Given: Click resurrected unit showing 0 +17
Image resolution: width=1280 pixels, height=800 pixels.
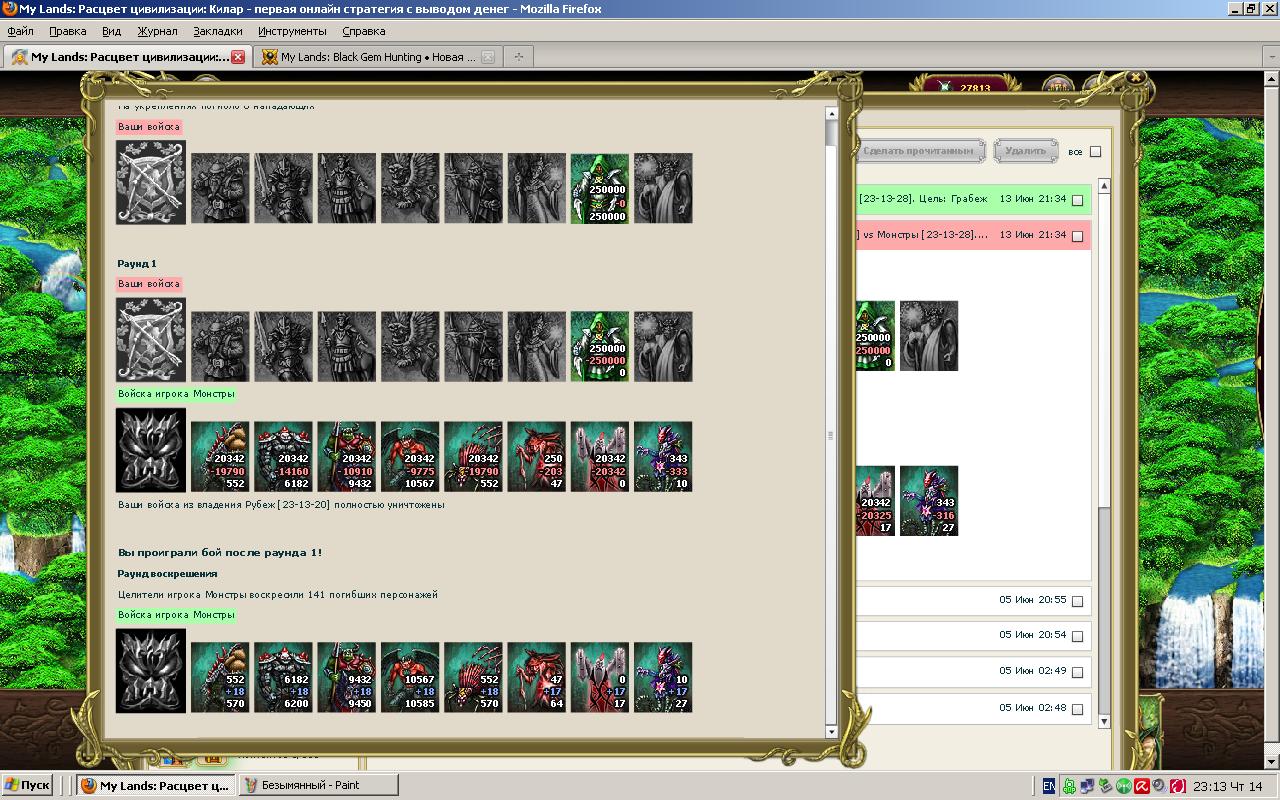Looking at the screenshot, I should [600, 677].
